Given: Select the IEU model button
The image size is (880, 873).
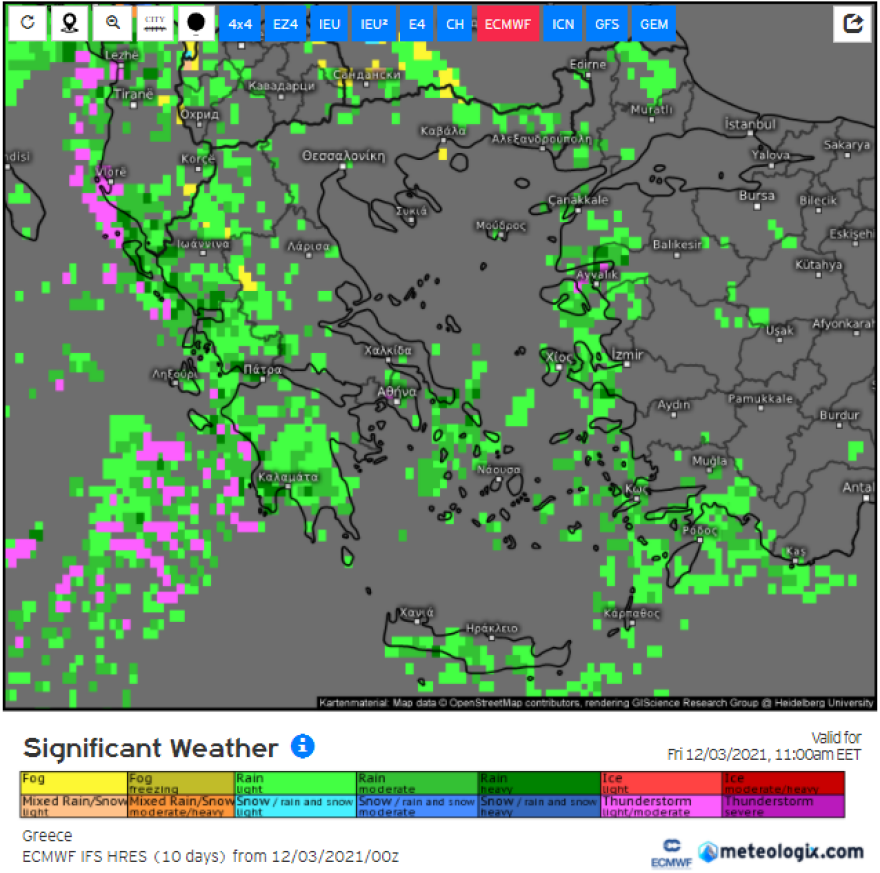Looking at the screenshot, I should (x=328, y=24).
